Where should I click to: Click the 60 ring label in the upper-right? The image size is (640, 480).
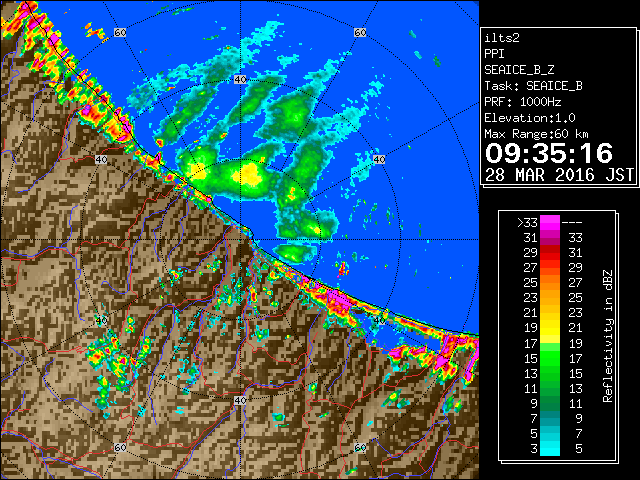(360, 32)
